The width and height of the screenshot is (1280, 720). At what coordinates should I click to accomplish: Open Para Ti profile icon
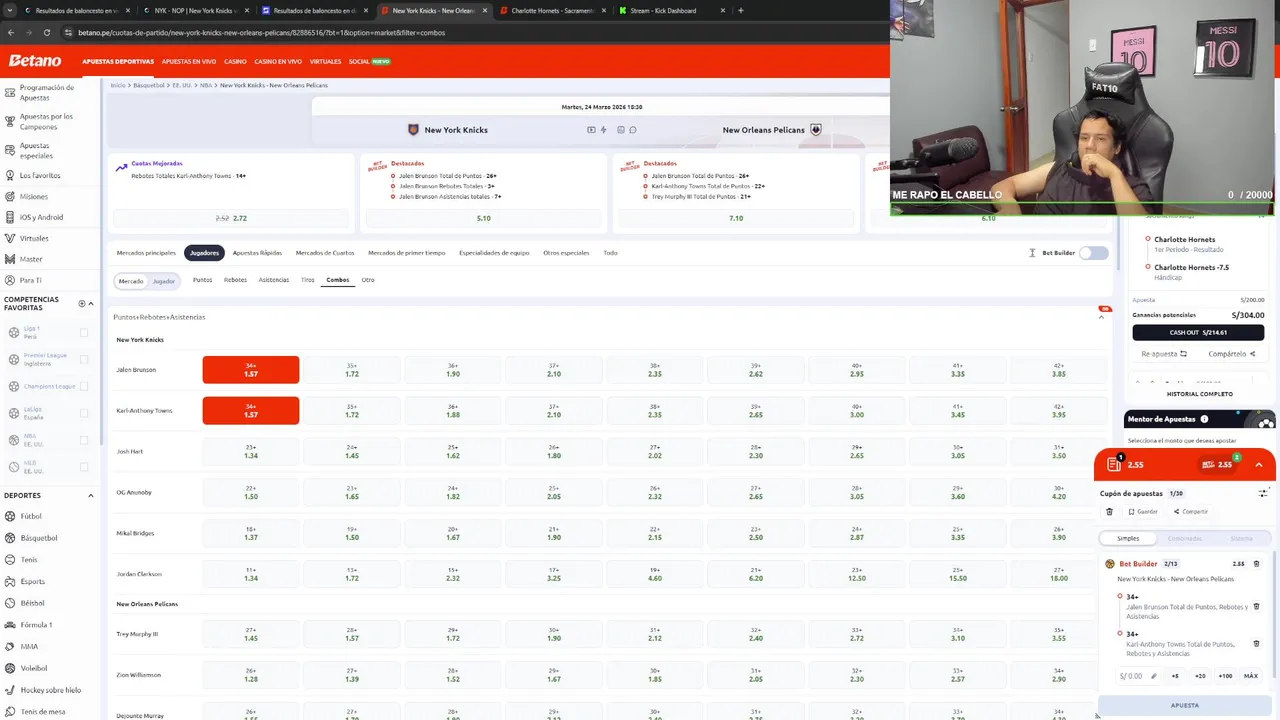pyautogui.click(x=9, y=280)
